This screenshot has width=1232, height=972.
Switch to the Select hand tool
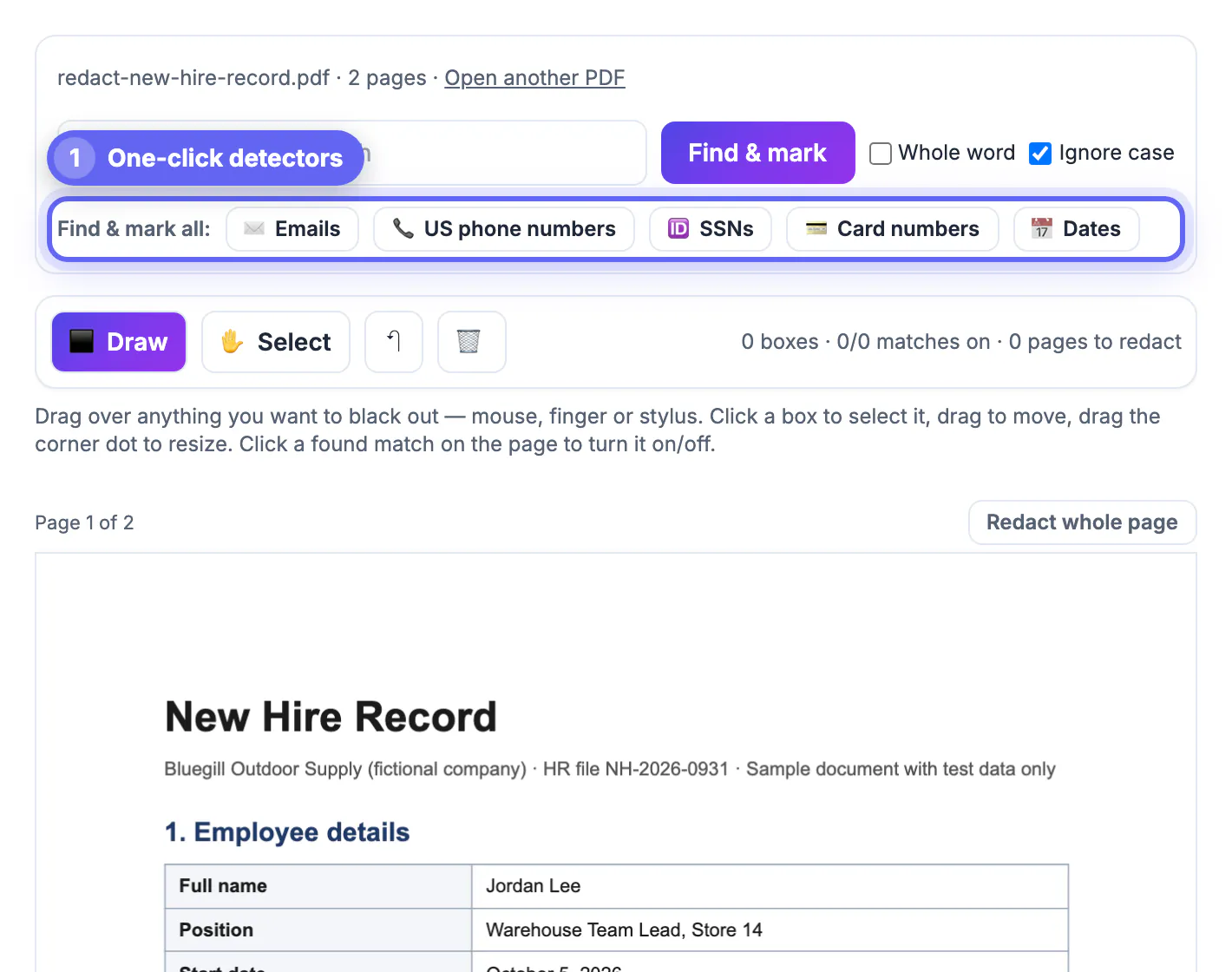coord(276,342)
